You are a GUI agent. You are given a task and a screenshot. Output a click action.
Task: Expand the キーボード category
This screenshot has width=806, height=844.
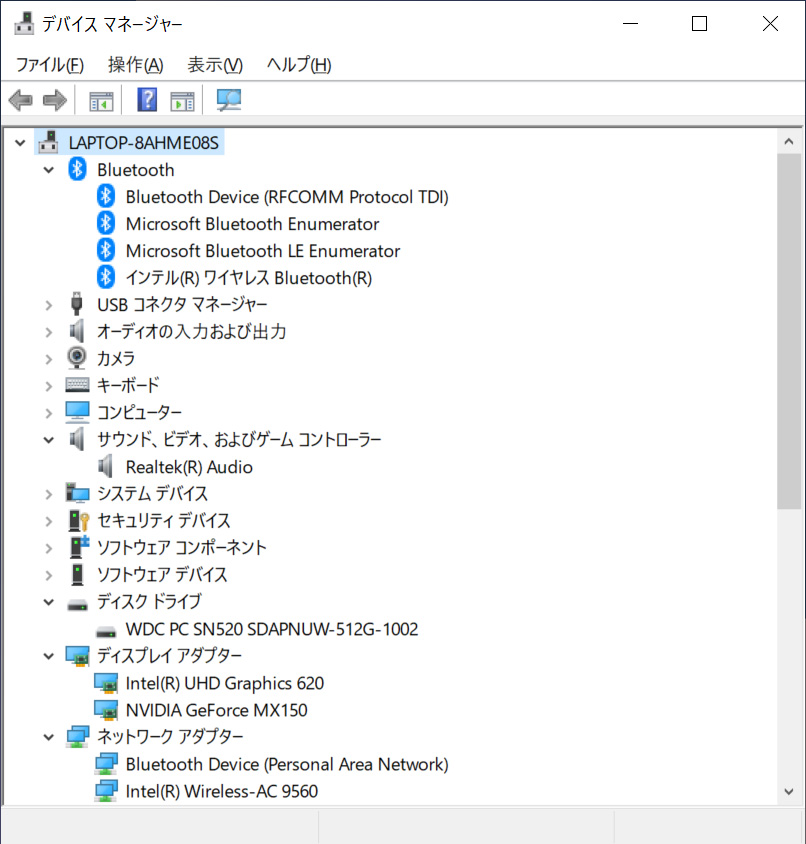(48, 384)
